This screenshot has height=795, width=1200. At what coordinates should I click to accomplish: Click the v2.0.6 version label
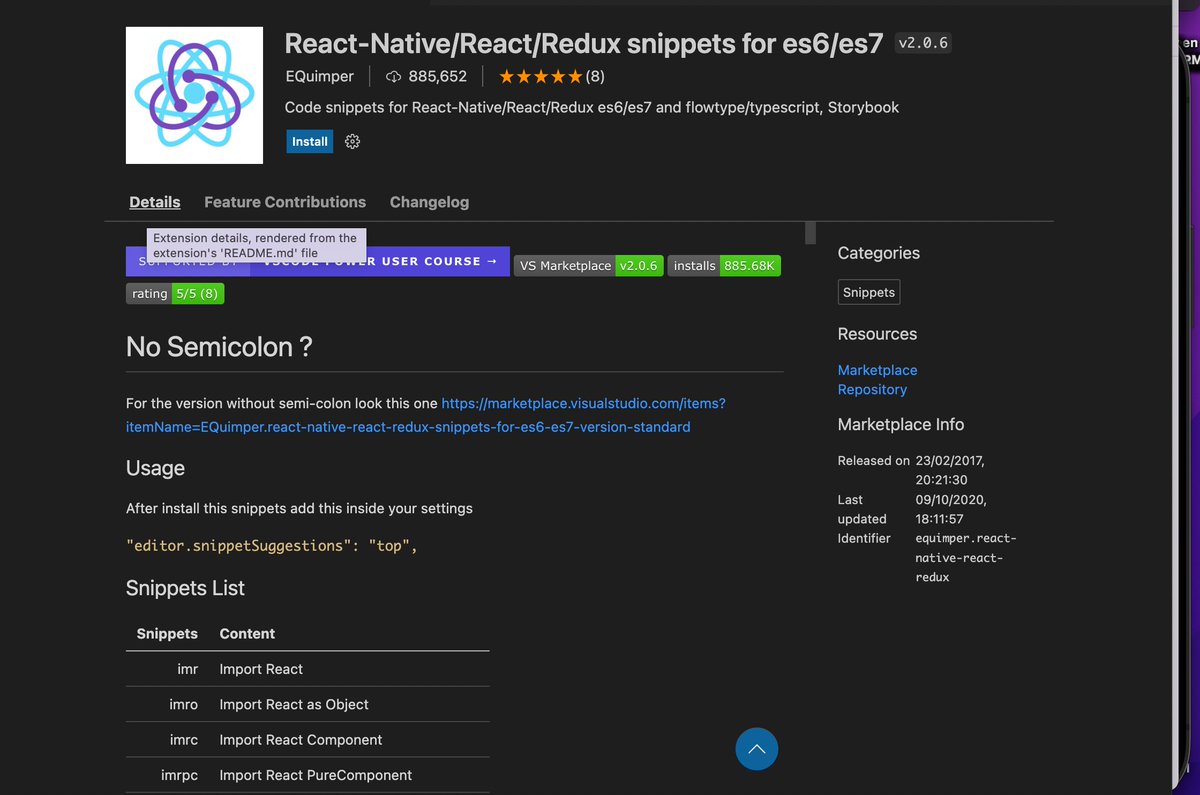[923, 43]
